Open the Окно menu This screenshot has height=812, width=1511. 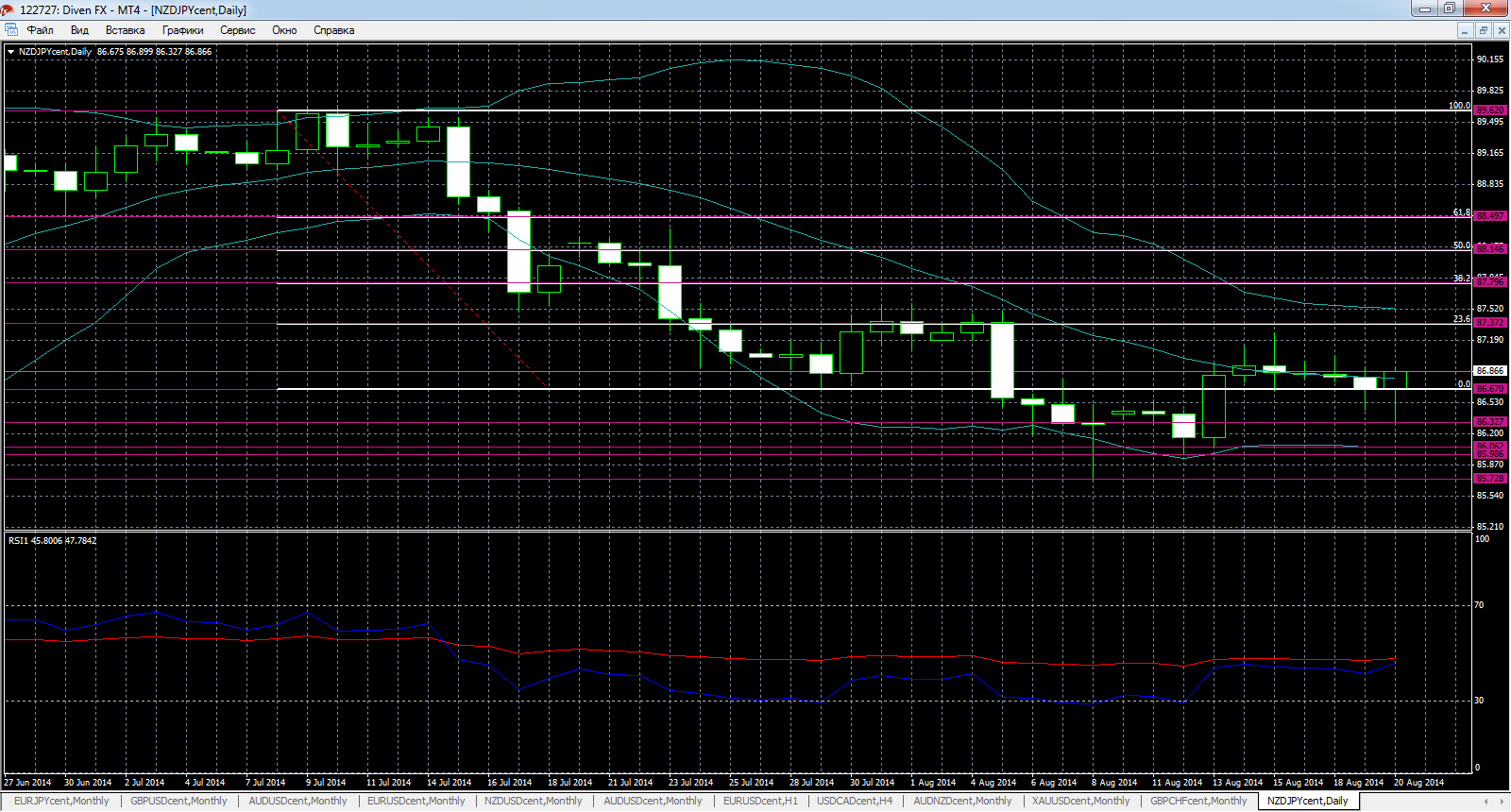pyautogui.click(x=284, y=30)
